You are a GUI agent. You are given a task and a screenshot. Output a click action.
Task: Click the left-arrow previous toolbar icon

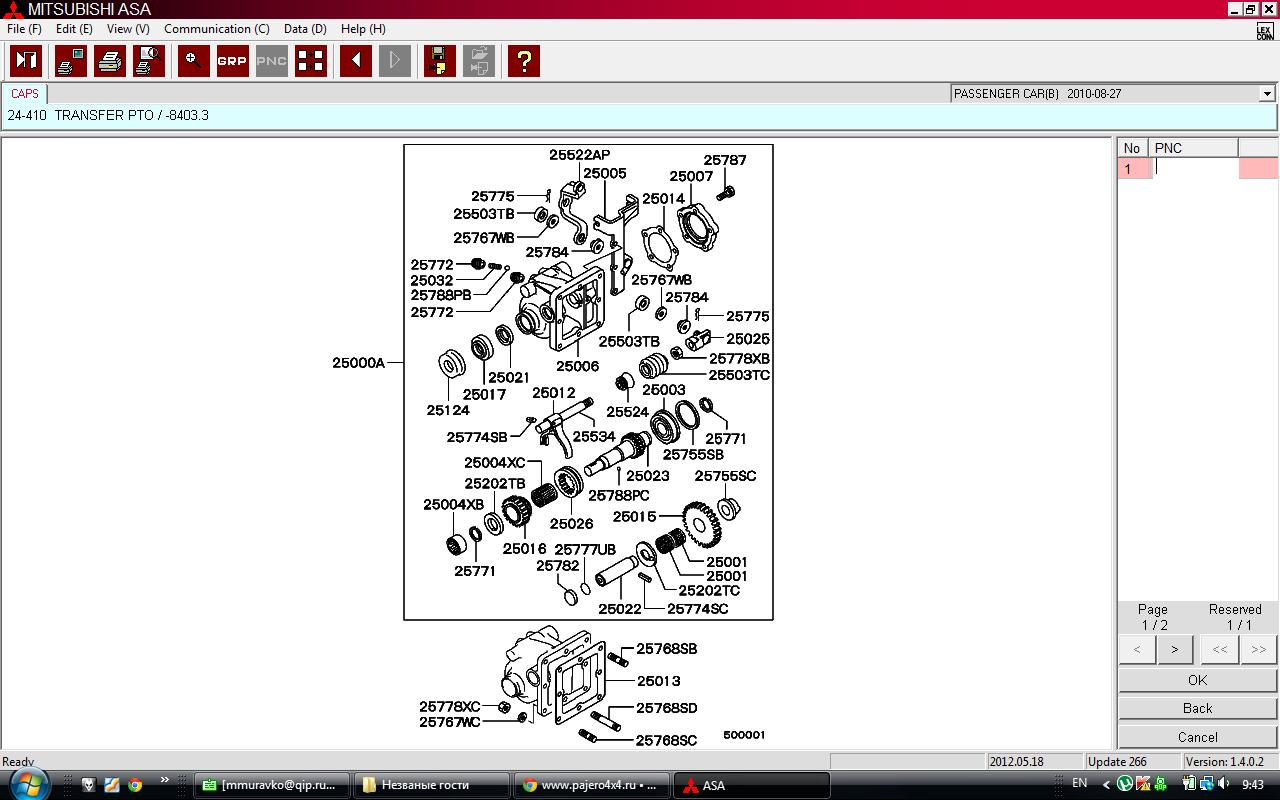coord(355,61)
